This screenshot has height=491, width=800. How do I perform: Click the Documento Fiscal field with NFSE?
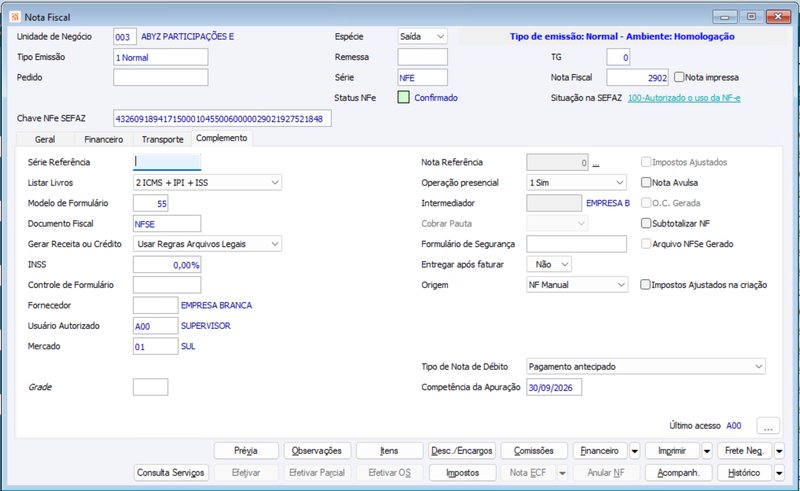click(x=167, y=223)
